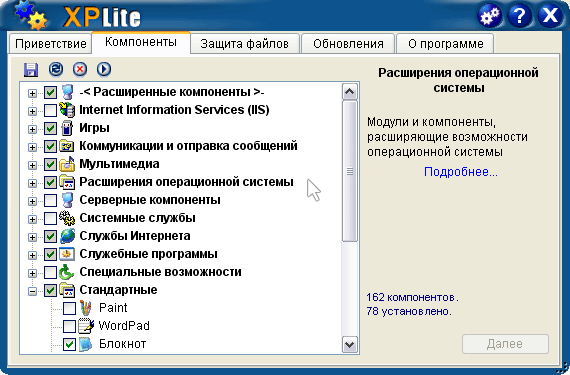The height and width of the screenshot is (375, 570).
Task: Expand Расширения операционной системы node
Action: point(32,183)
